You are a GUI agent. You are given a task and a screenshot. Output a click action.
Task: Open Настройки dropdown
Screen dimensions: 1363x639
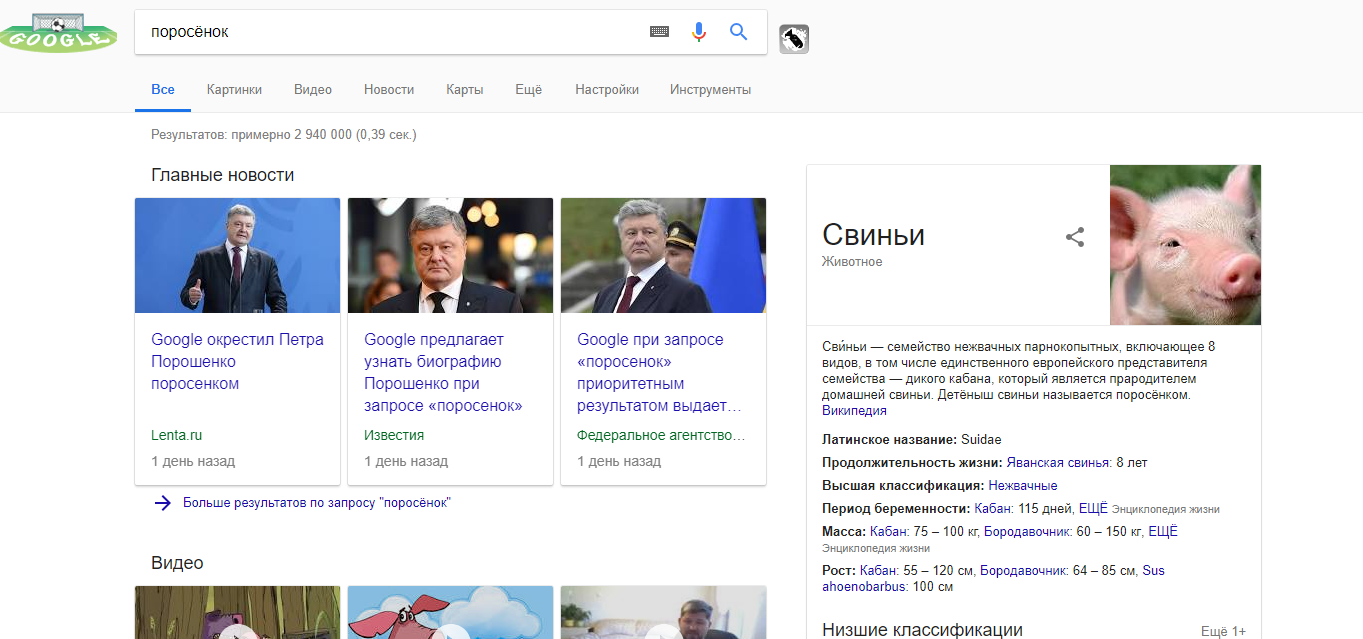[x=607, y=90]
